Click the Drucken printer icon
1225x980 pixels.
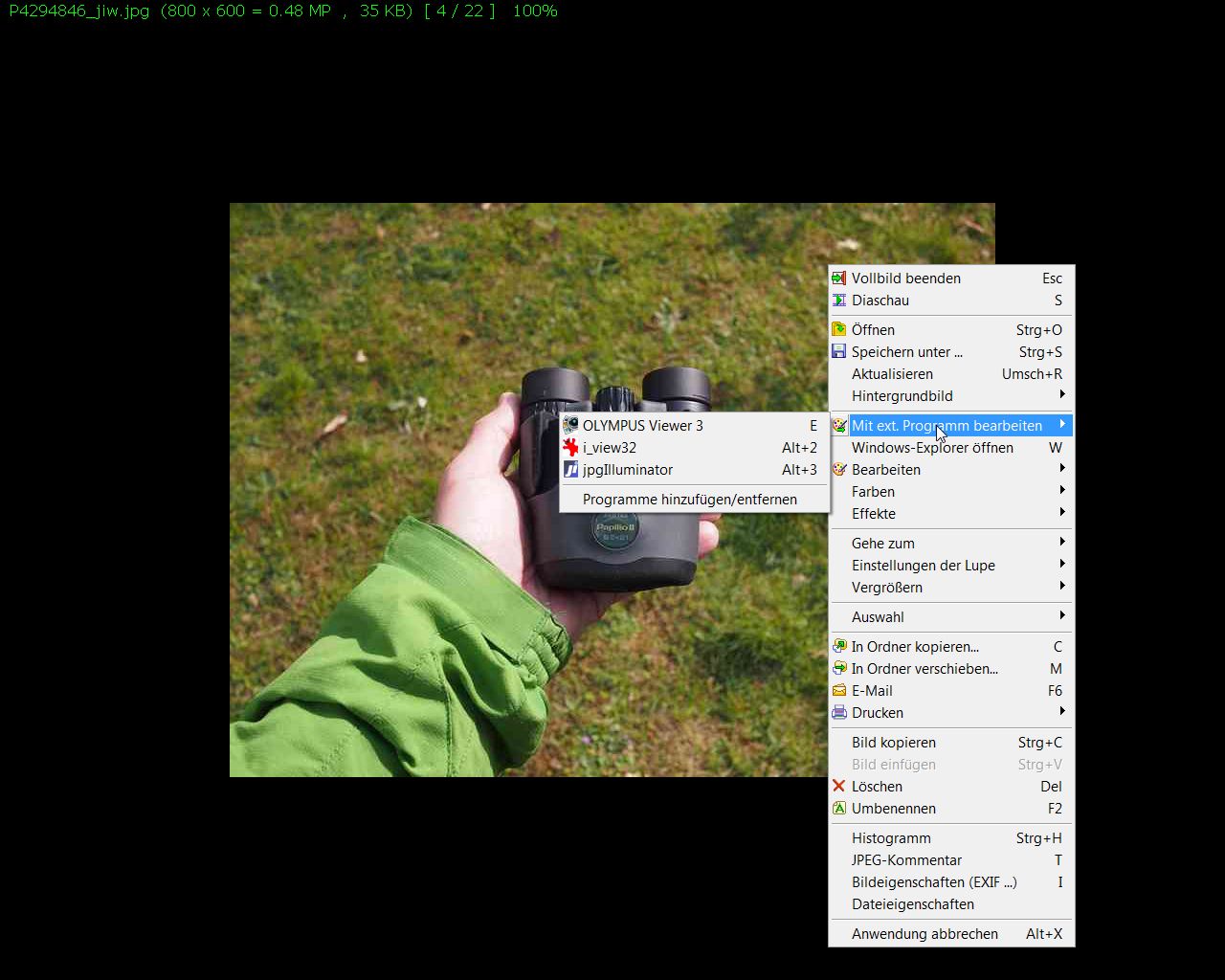(x=839, y=713)
